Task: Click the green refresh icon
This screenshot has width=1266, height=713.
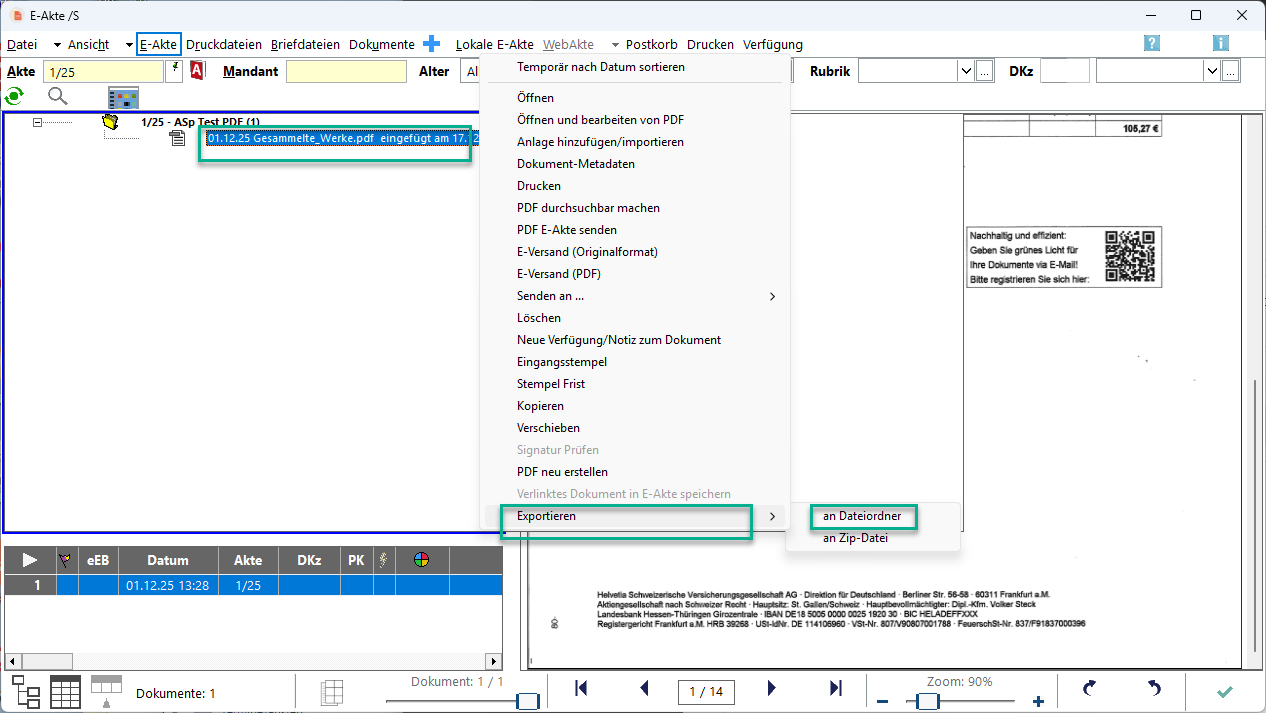Action: [x=14, y=96]
